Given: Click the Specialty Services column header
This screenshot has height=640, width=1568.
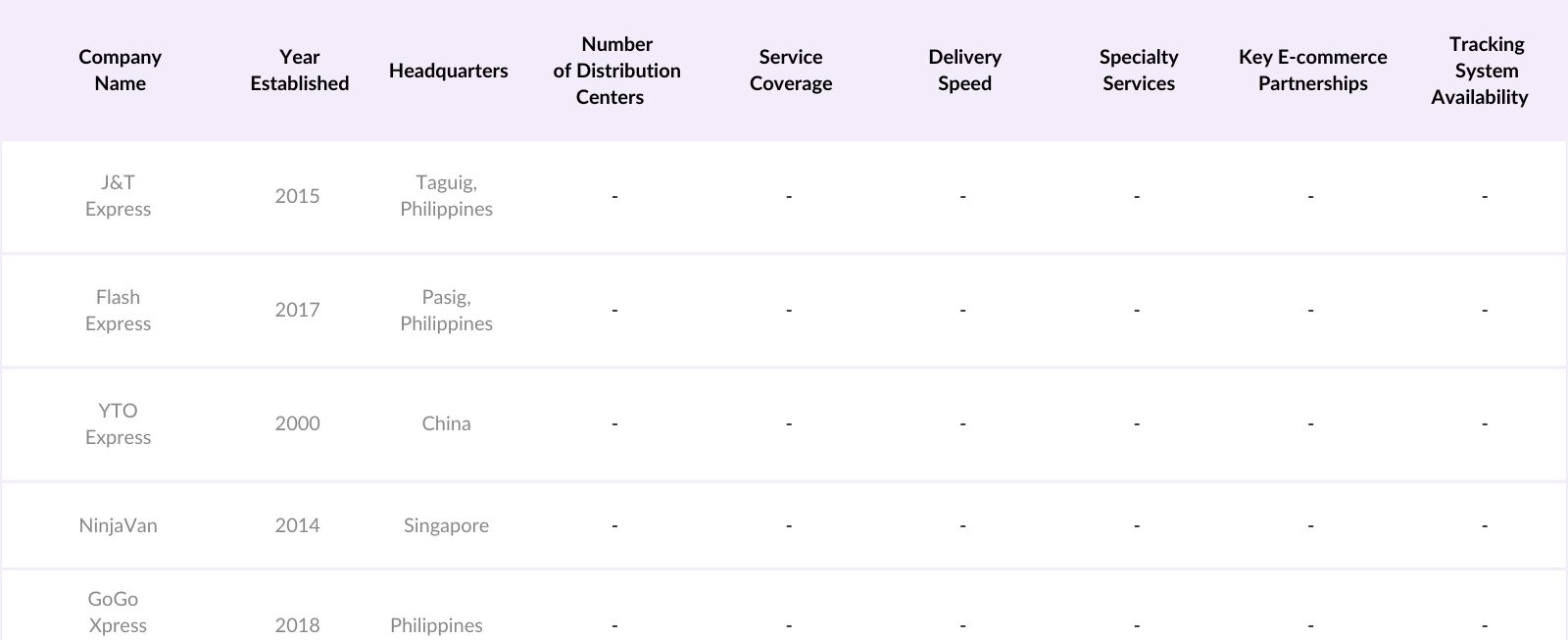Looking at the screenshot, I should click(1138, 71).
